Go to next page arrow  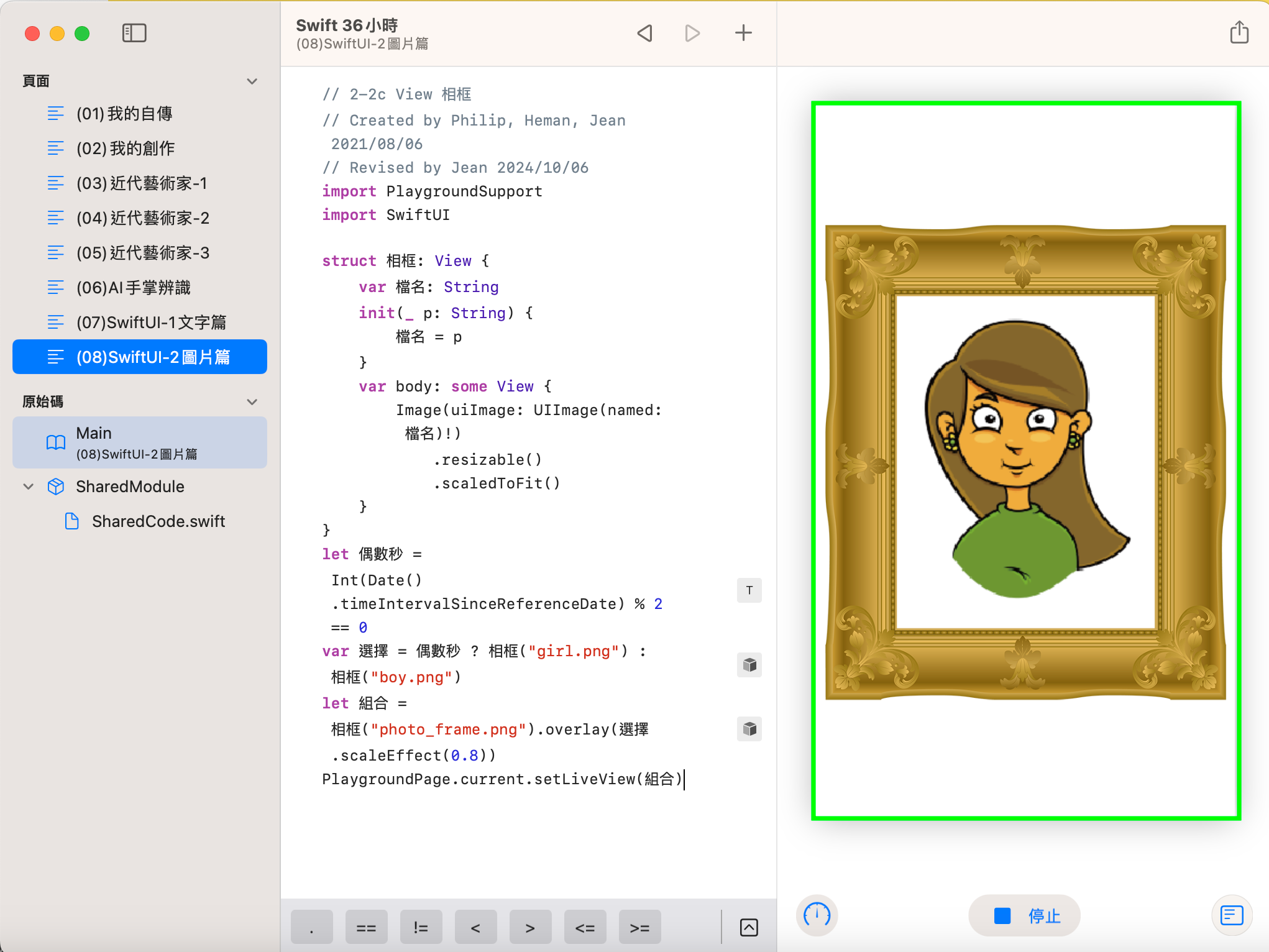point(692,33)
